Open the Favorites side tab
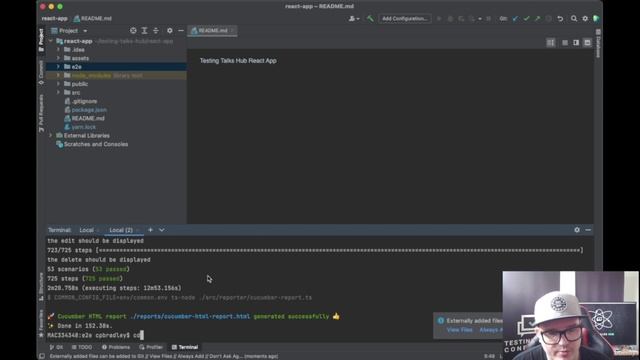Image resolution: width=640 pixels, height=360 pixels. tap(41, 323)
